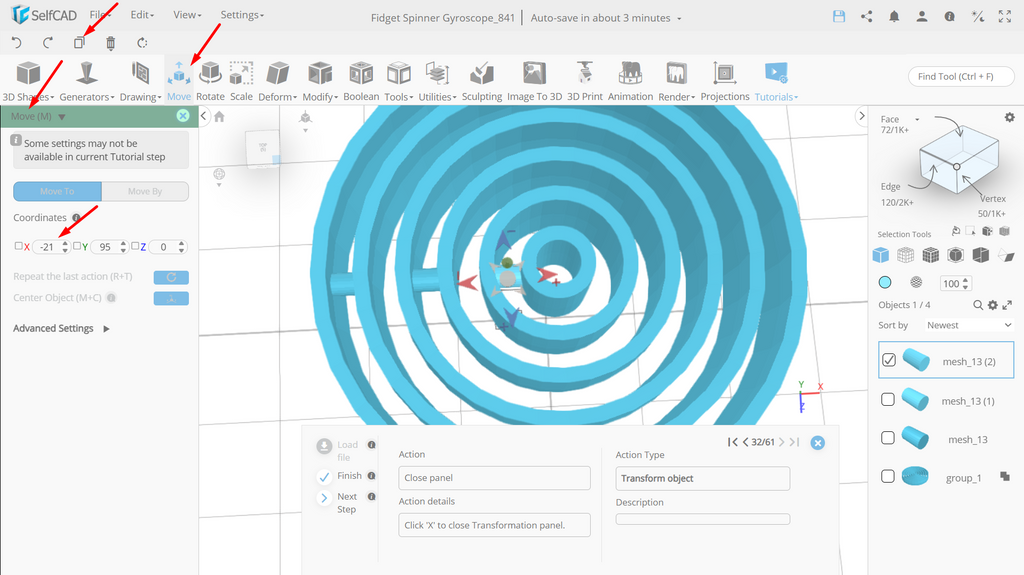Switch to the Move By tab
This screenshot has height=575, width=1024.
[145, 191]
